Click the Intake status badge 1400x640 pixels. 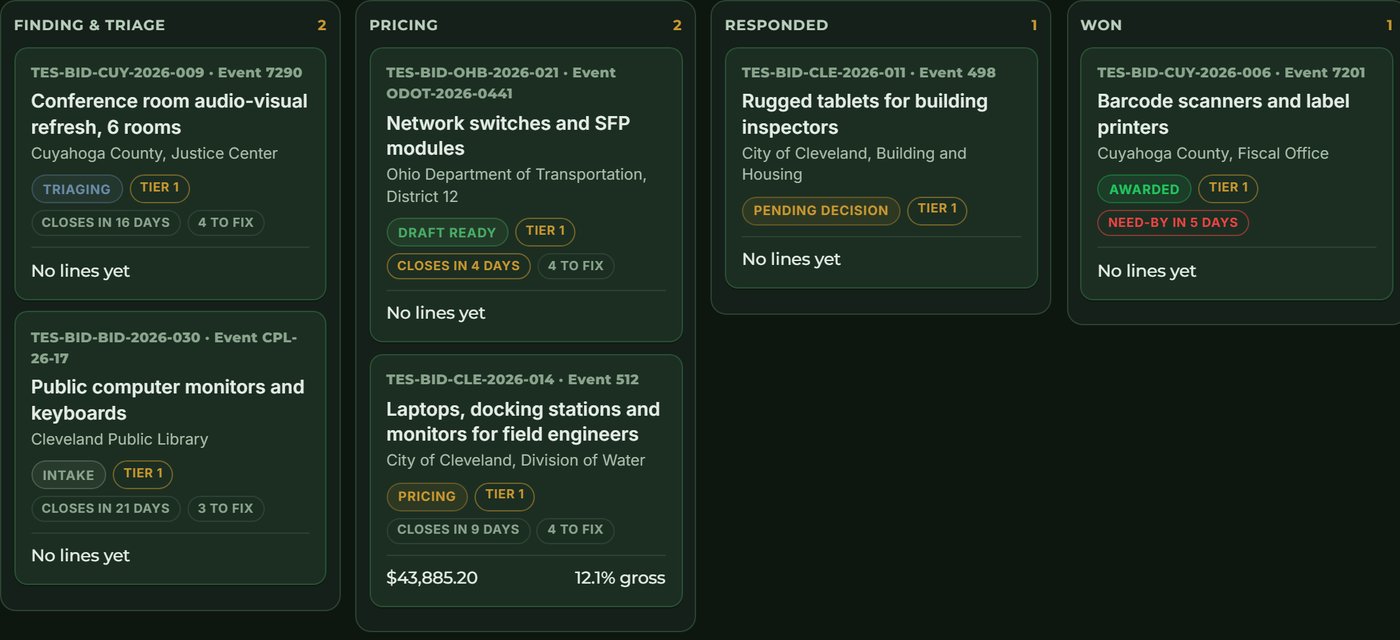click(x=68, y=475)
